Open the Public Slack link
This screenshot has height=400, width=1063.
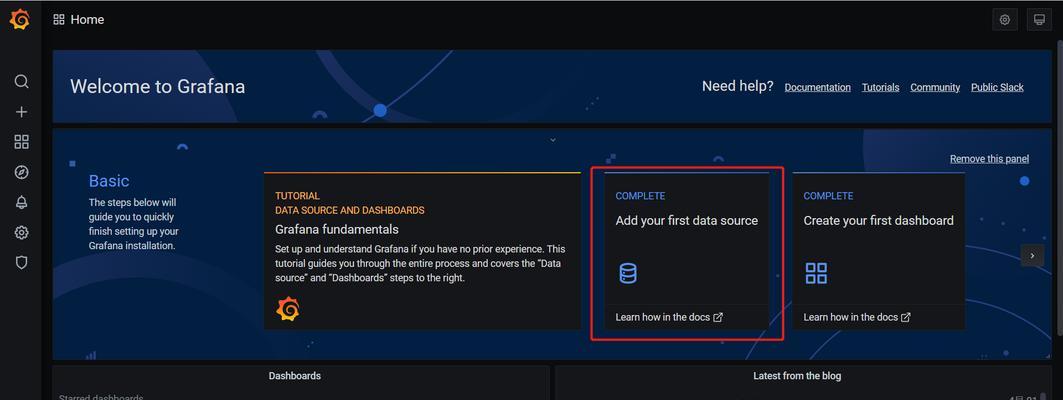coord(997,87)
